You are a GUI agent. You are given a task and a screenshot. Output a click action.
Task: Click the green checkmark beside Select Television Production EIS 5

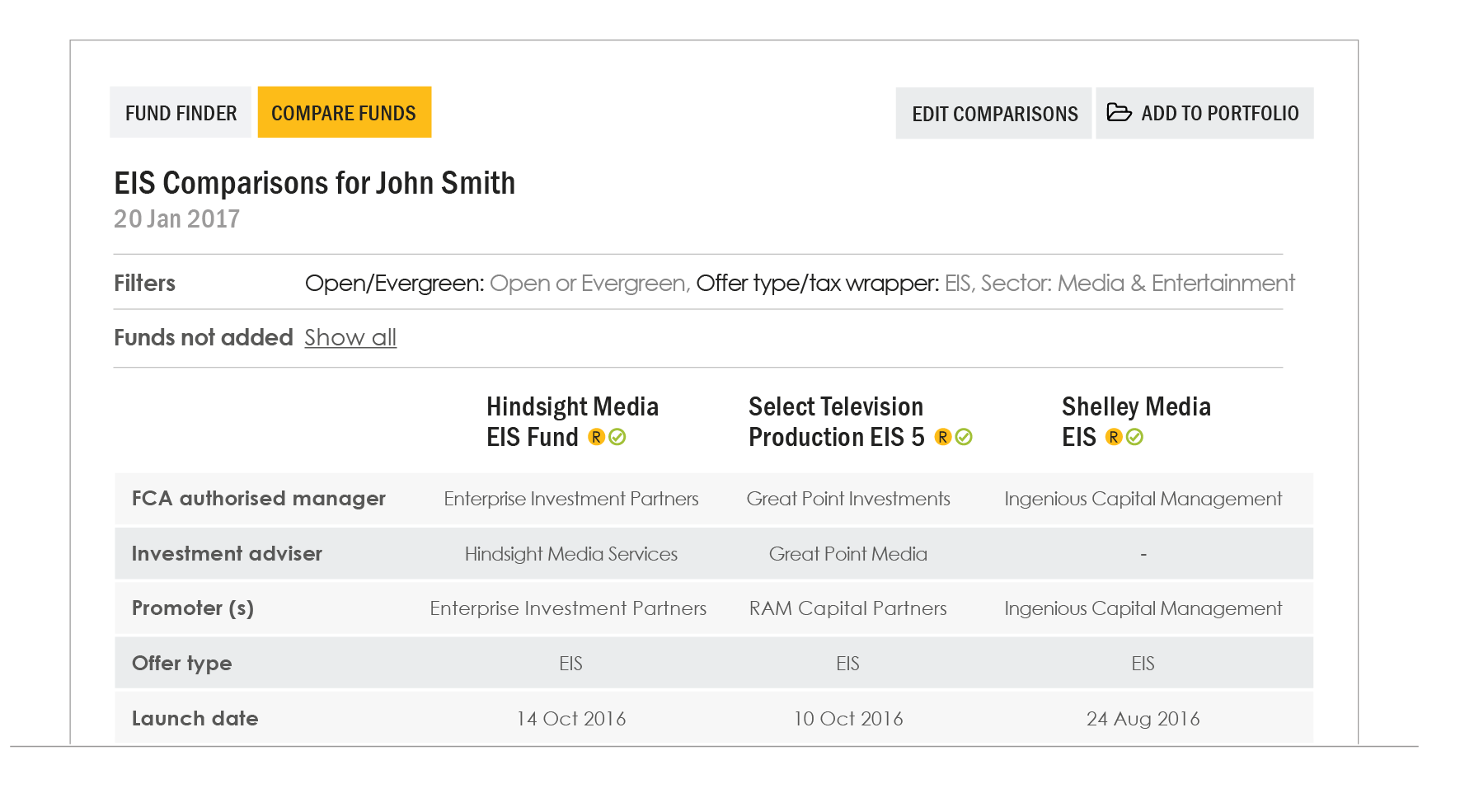pyautogui.click(x=964, y=437)
